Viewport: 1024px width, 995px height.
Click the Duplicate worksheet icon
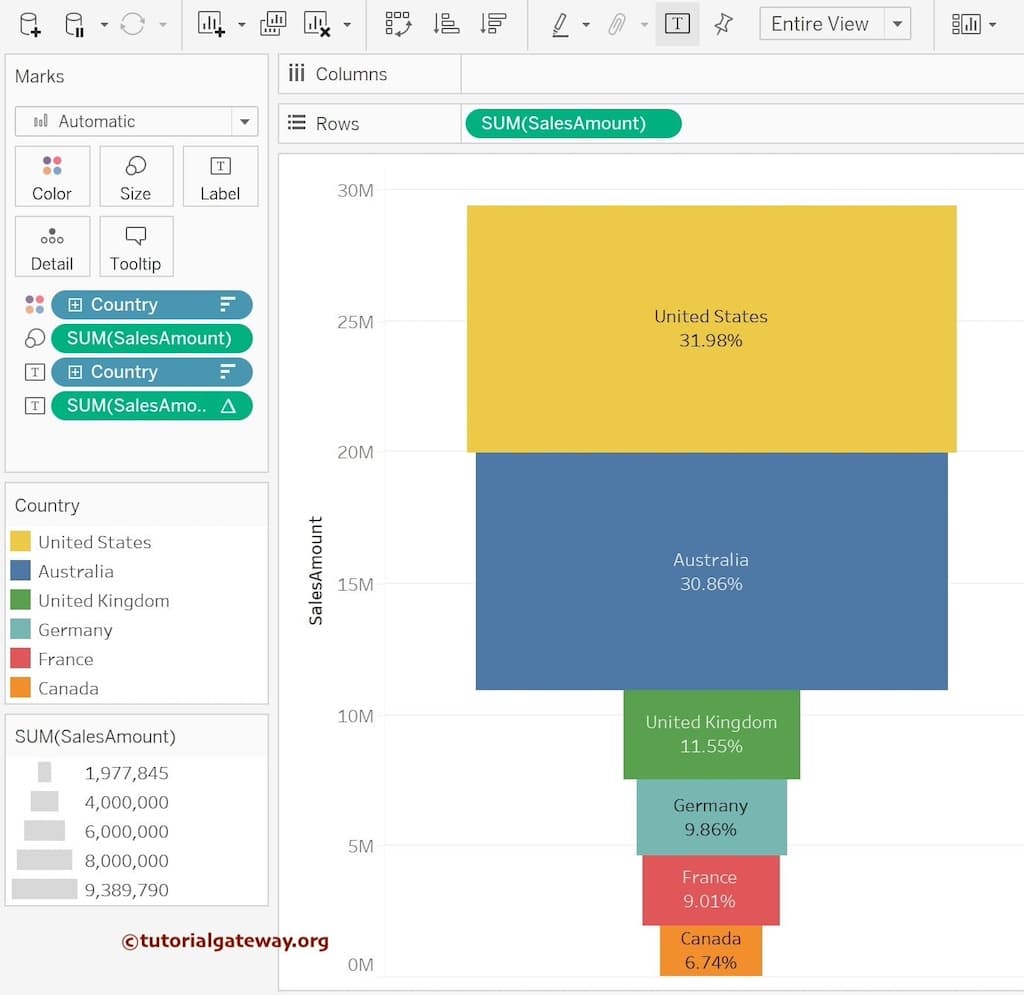tap(273, 24)
